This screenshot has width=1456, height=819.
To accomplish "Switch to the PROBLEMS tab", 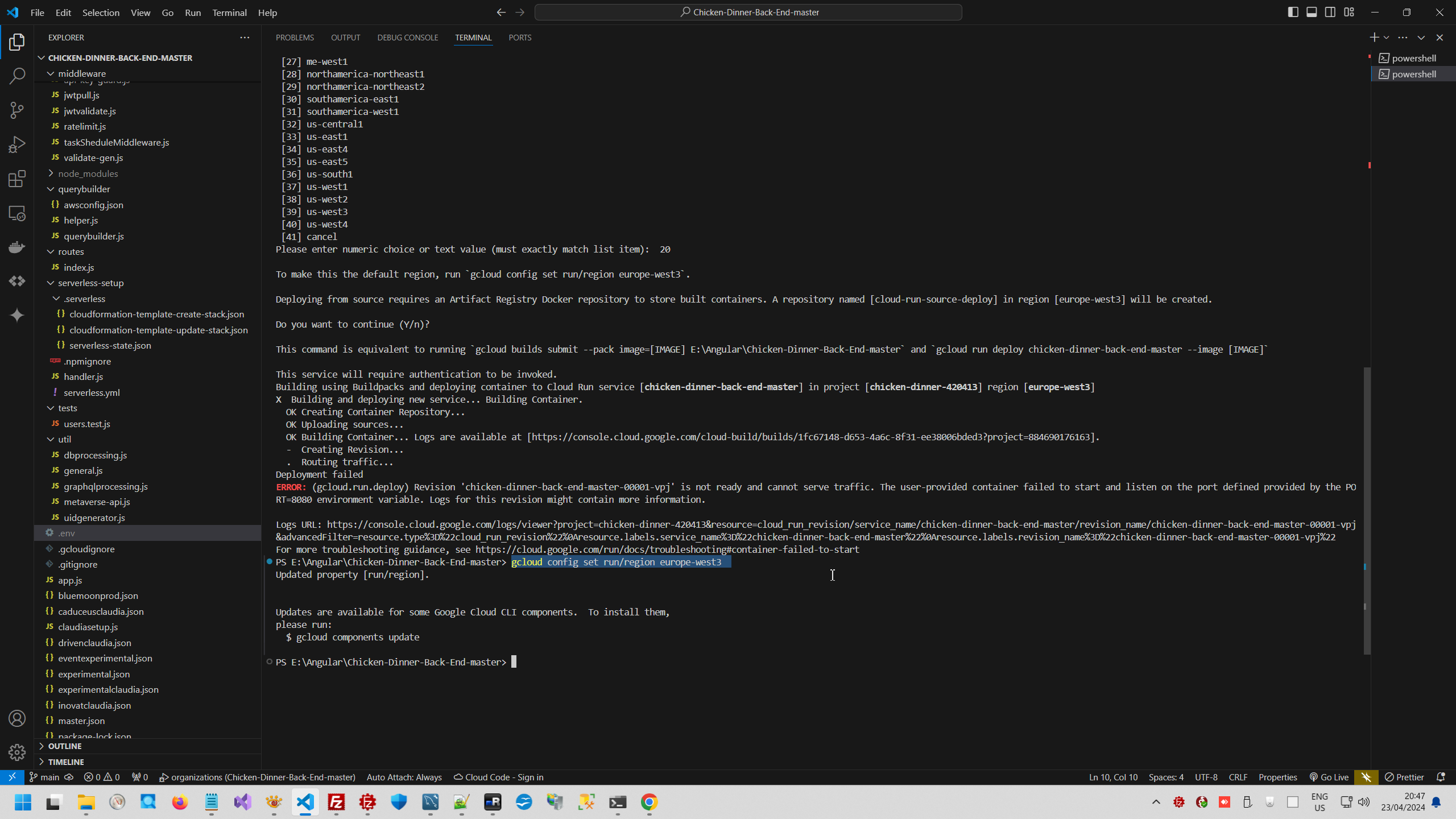I will point(295,38).
